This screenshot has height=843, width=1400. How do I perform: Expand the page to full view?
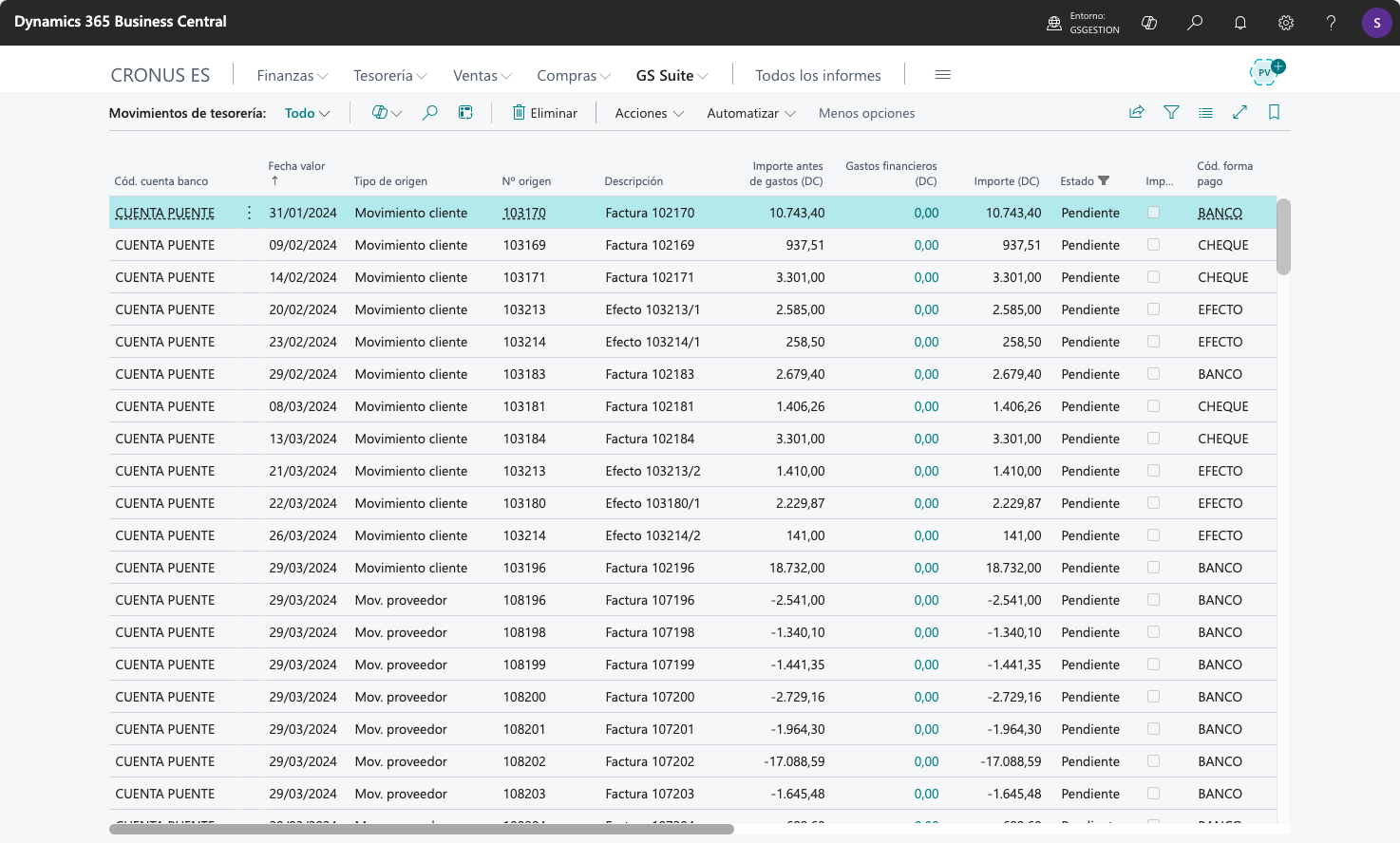pyautogui.click(x=1239, y=113)
